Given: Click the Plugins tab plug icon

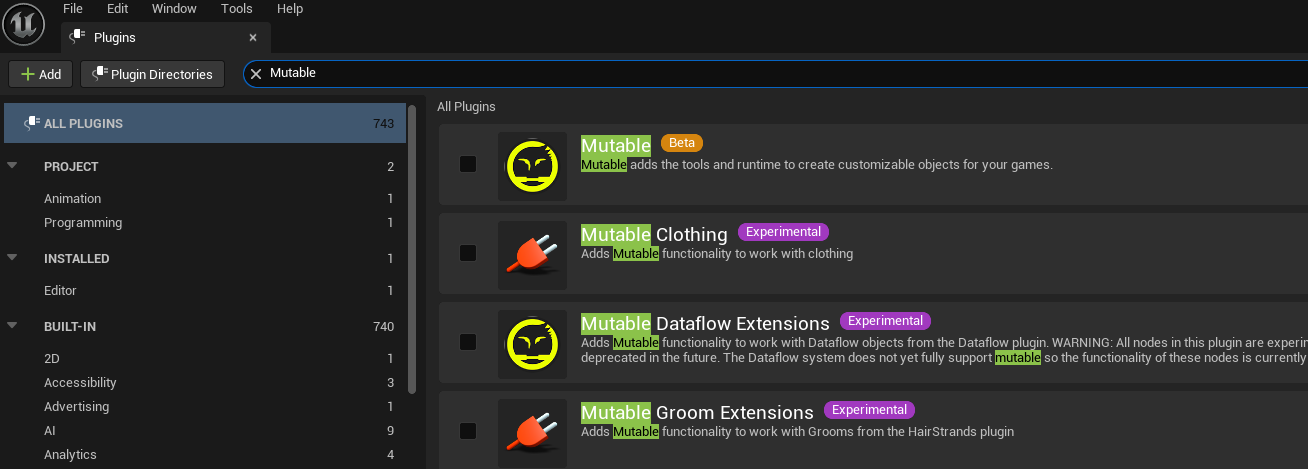Looking at the screenshot, I should point(78,37).
